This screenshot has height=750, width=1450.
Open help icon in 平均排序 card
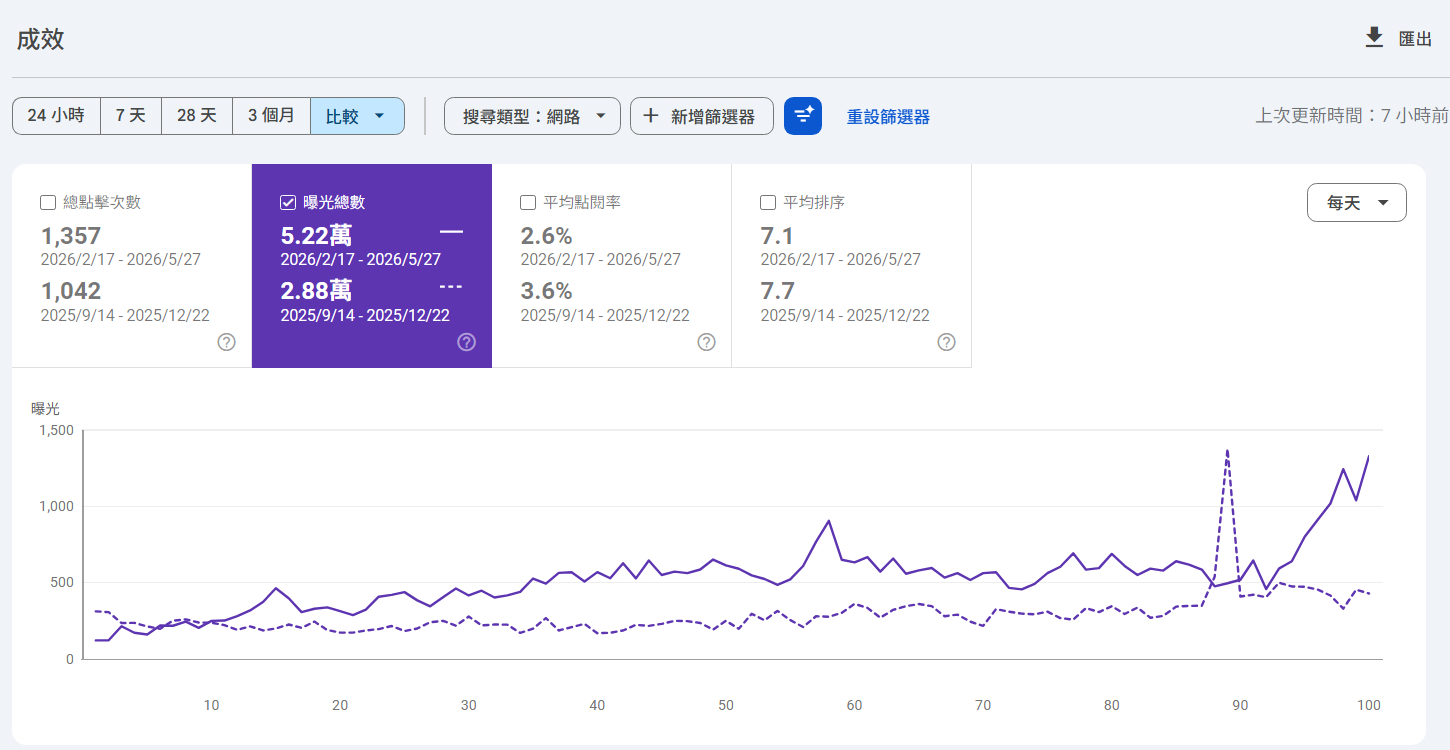[x=947, y=342]
